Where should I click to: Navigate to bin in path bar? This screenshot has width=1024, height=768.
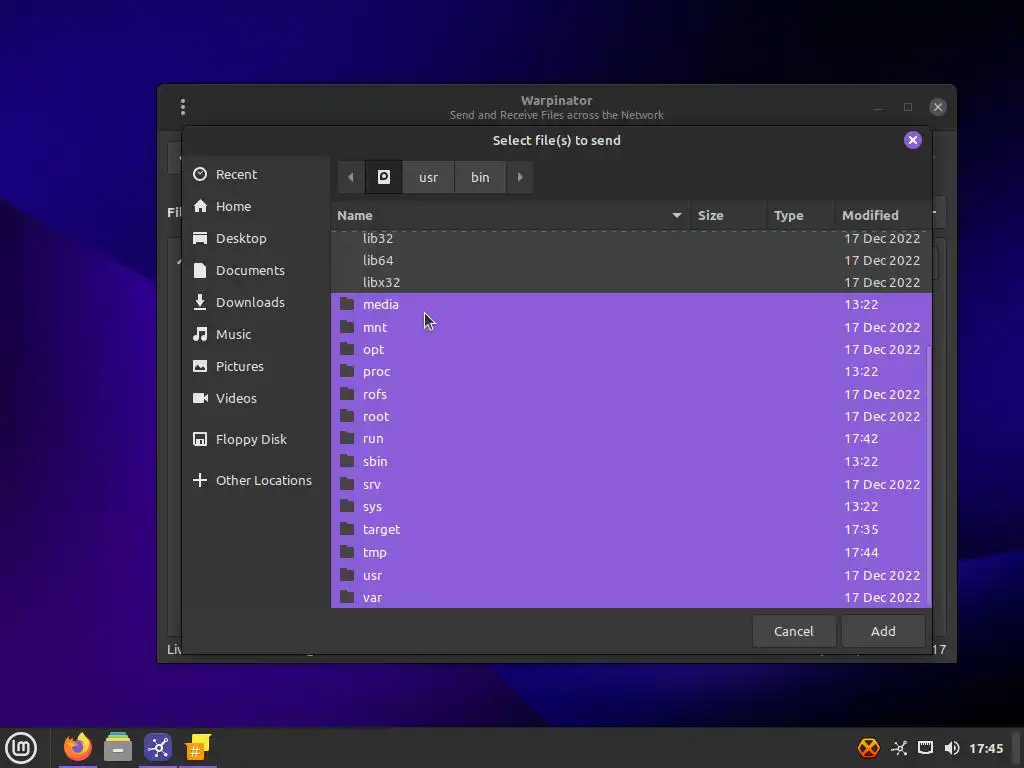[480, 177]
